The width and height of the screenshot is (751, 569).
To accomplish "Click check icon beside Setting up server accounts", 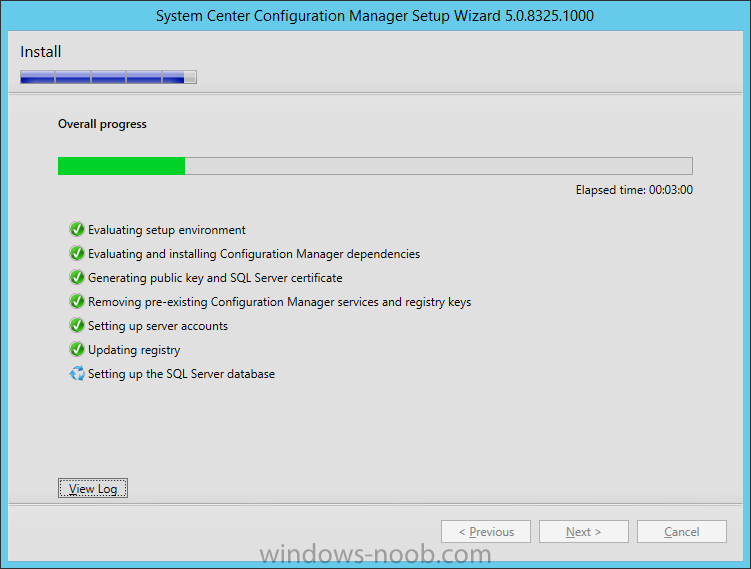I will (x=77, y=325).
